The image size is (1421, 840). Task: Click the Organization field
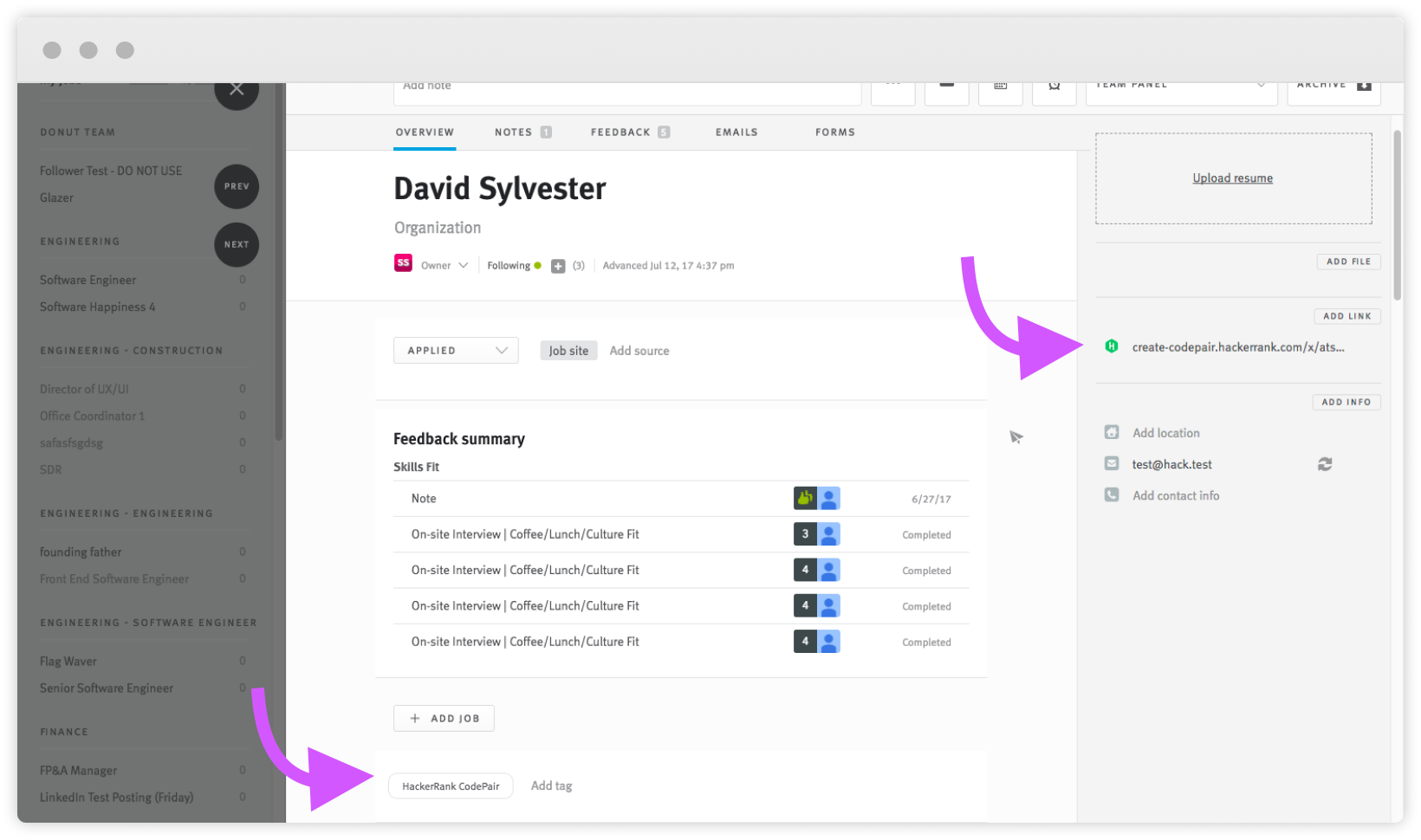438,228
